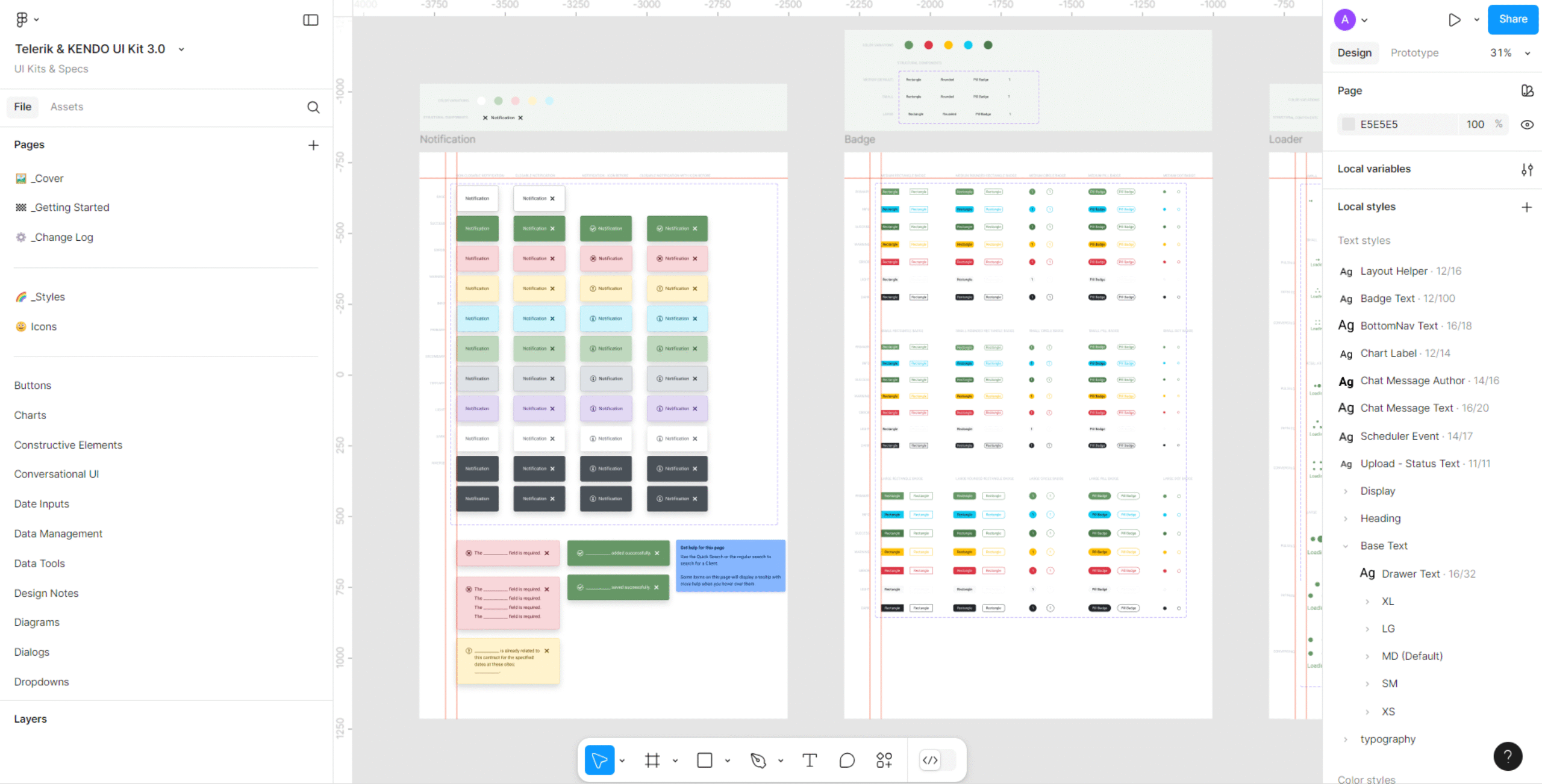Click the page opacity 100 field
This screenshot has height=784, width=1542.
(x=1475, y=125)
